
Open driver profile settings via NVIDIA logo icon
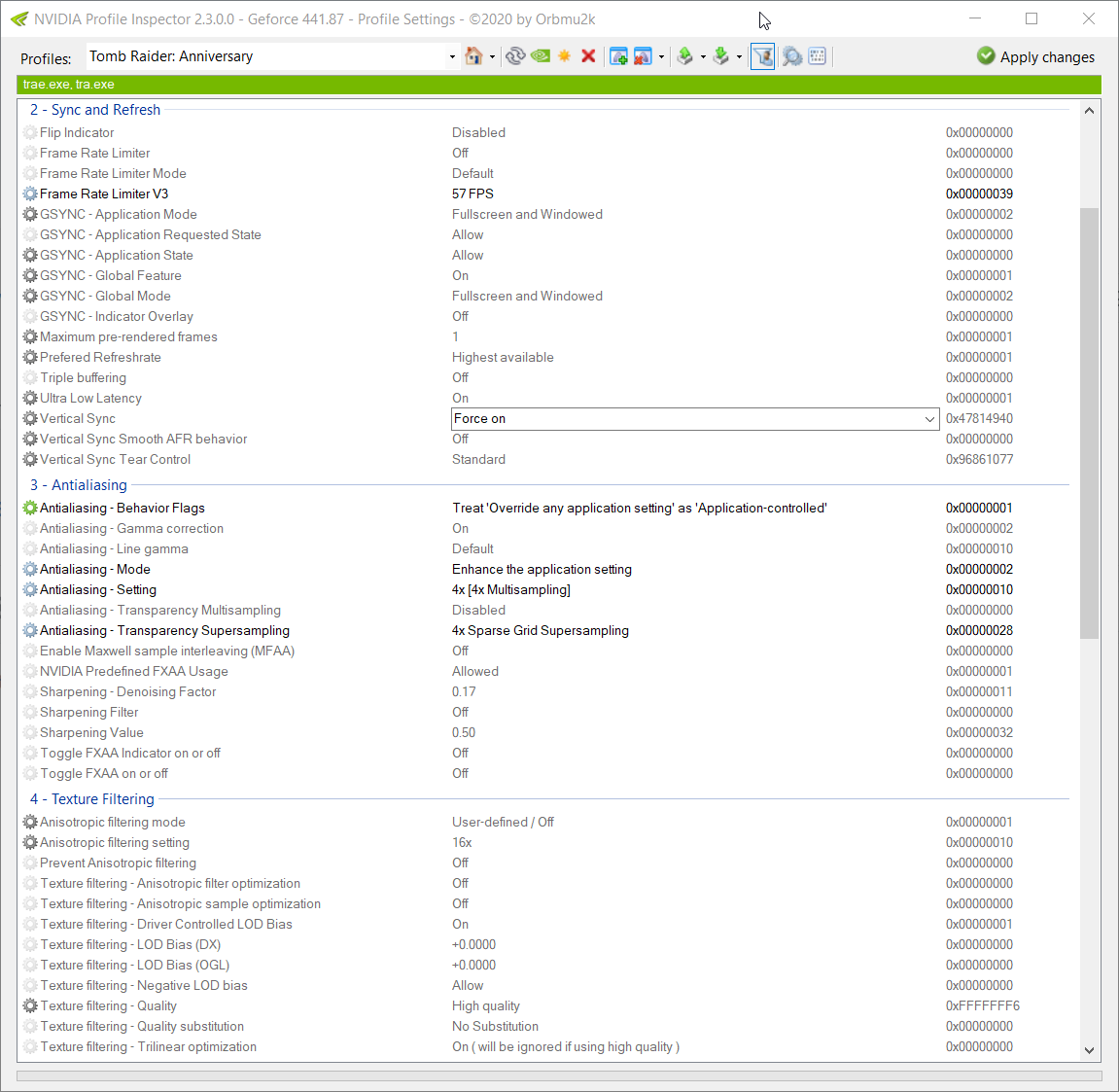tap(541, 55)
